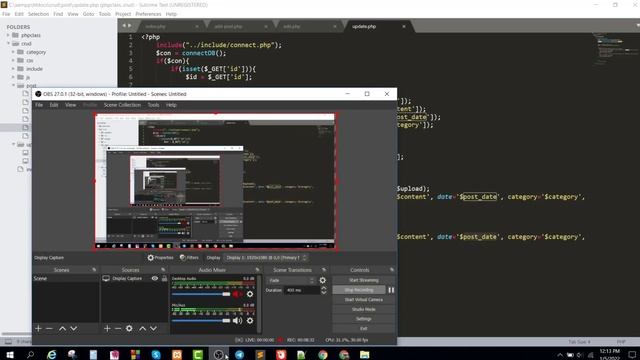Mute Mic/Aux speaker icon
Screen dimensions: 640x360
click(x=237, y=321)
